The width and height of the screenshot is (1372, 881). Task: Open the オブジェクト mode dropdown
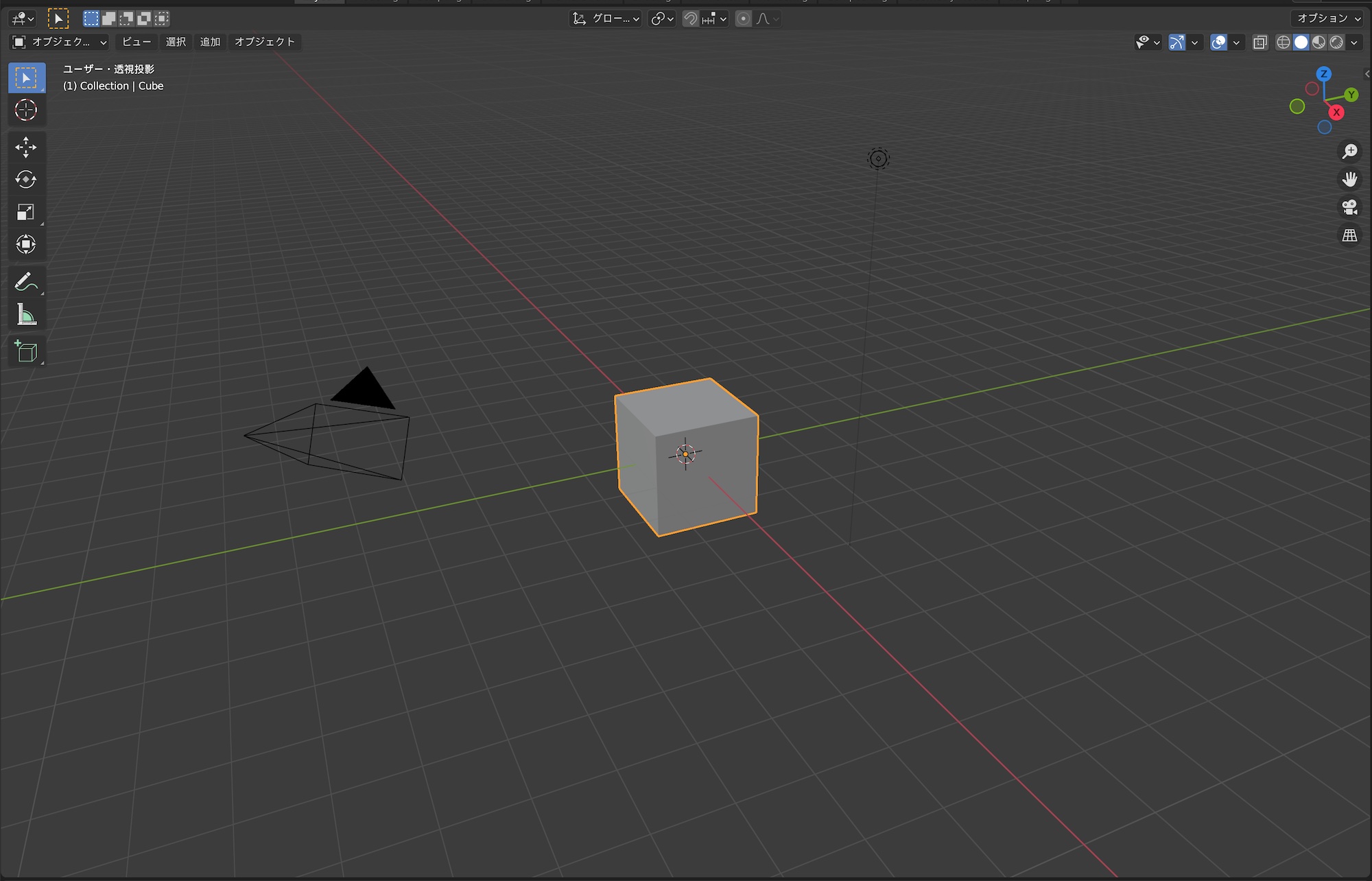[x=60, y=42]
